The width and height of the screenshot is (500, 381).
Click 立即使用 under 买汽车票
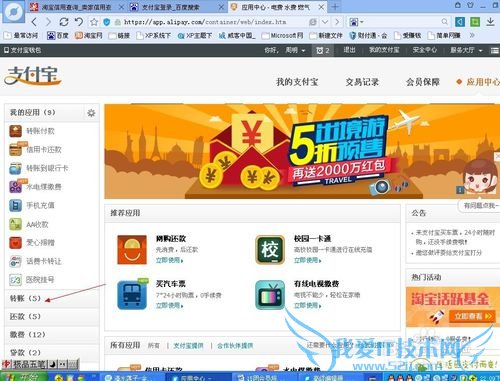169,306
